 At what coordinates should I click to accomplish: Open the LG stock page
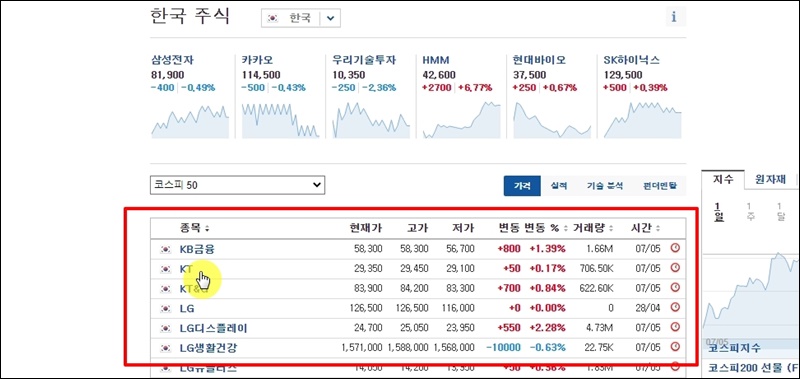(187, 309)
